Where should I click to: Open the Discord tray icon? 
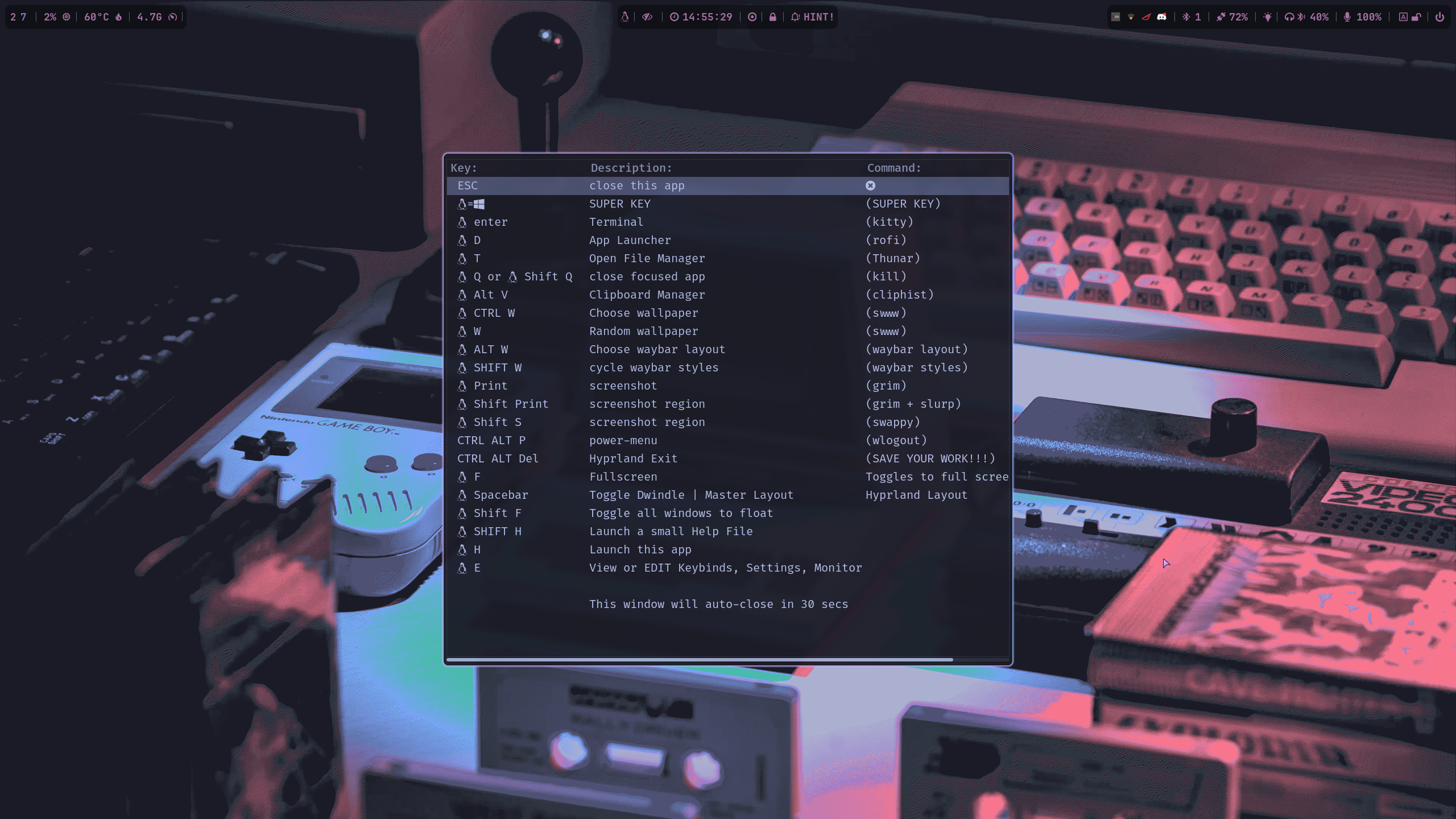1161,17
